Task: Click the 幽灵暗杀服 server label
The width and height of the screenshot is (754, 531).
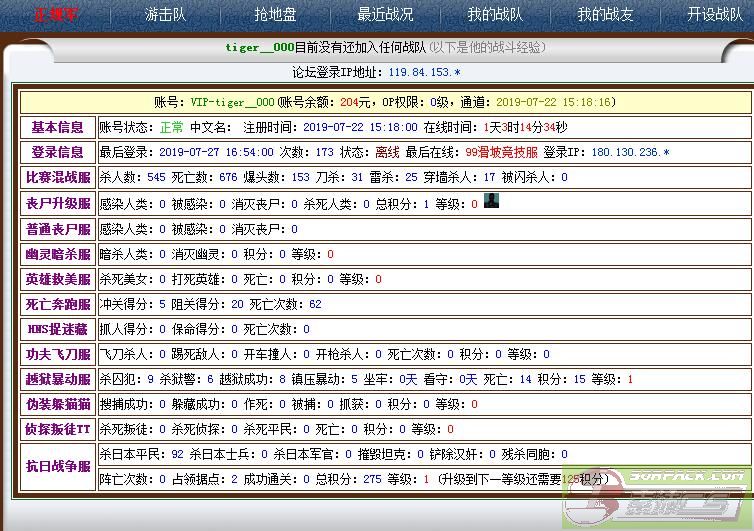Action: 57,254
